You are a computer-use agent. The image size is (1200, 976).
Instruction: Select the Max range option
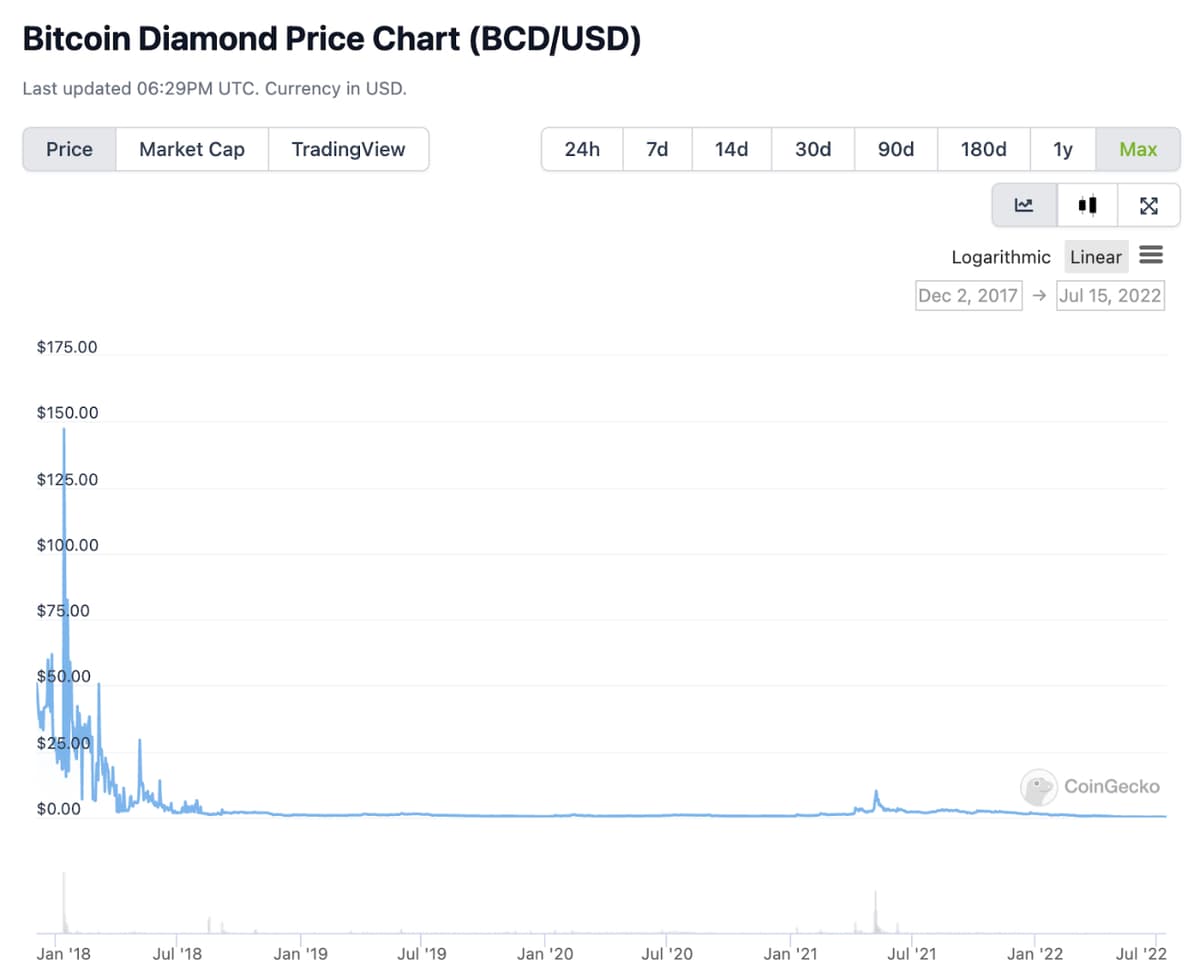click(1138, 149)
